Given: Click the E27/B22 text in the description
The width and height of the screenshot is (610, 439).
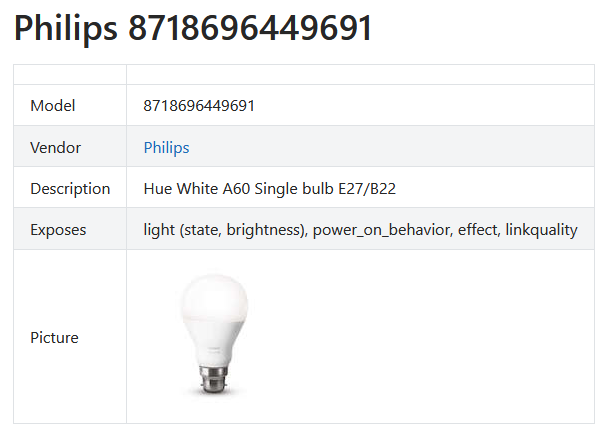Looking at the screenshot, I should 375,188.
